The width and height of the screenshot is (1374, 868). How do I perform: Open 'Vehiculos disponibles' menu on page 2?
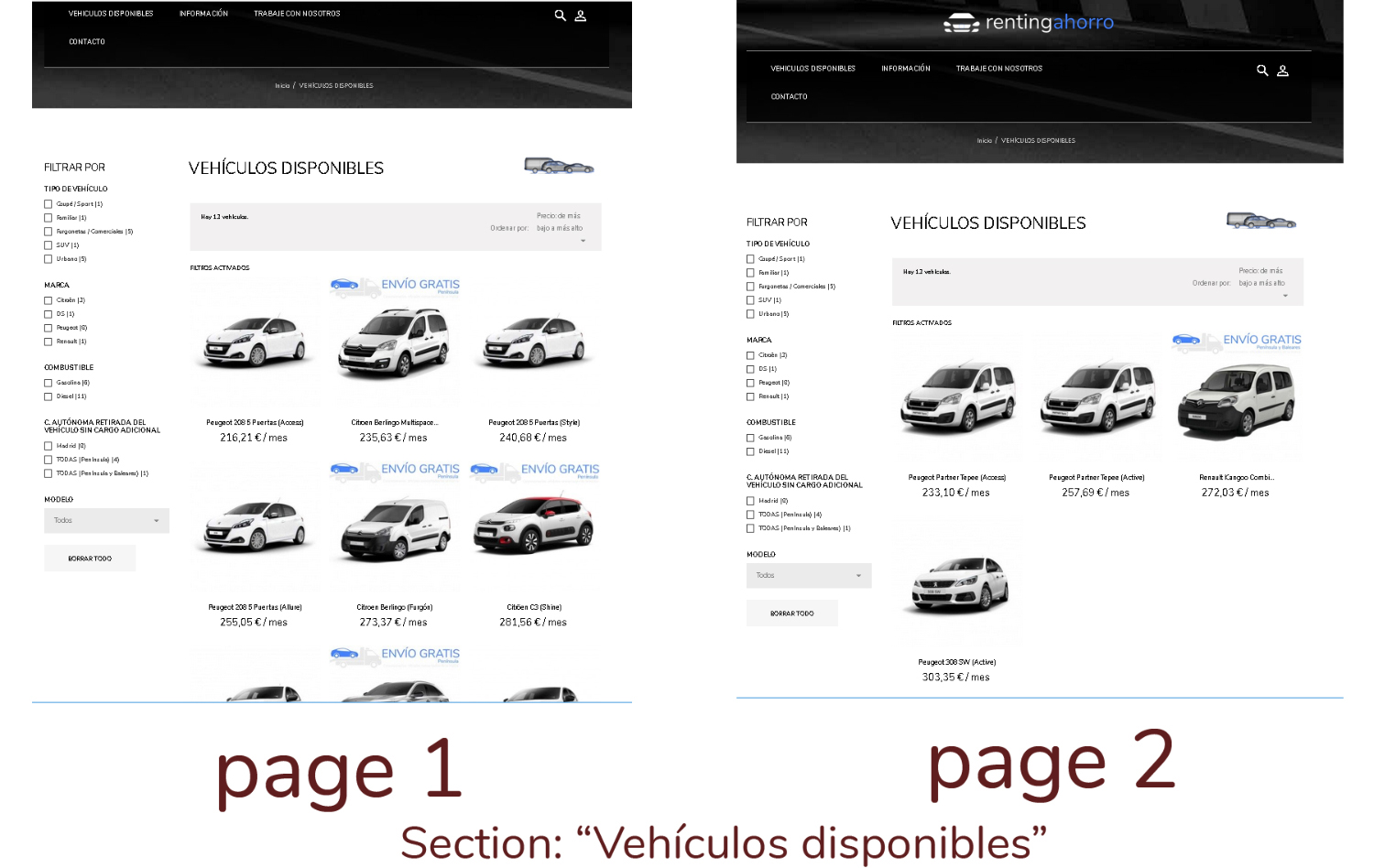click(x=813, y=69)
